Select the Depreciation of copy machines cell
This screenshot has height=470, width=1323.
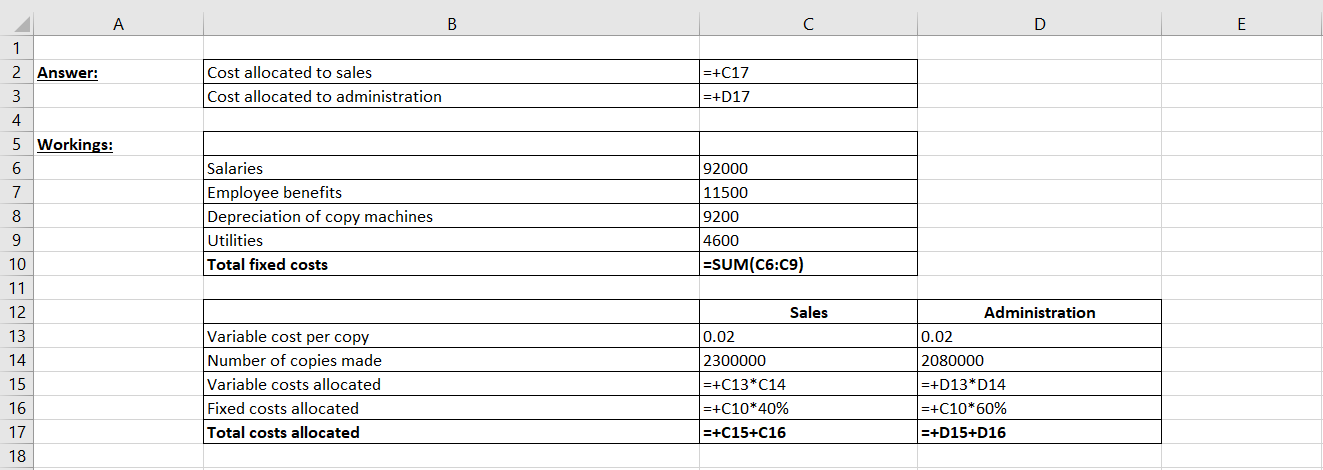click(451, 216)
